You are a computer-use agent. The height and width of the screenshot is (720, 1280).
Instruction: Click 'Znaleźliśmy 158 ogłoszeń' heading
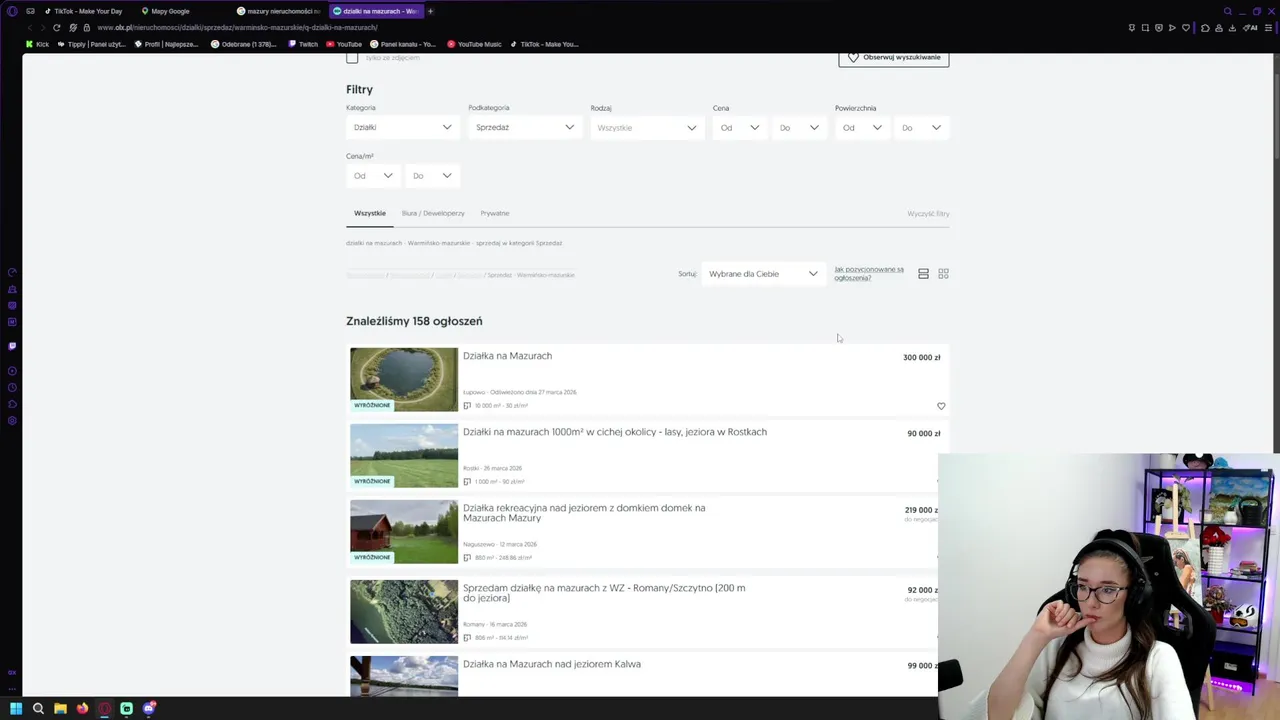[414, 321]
